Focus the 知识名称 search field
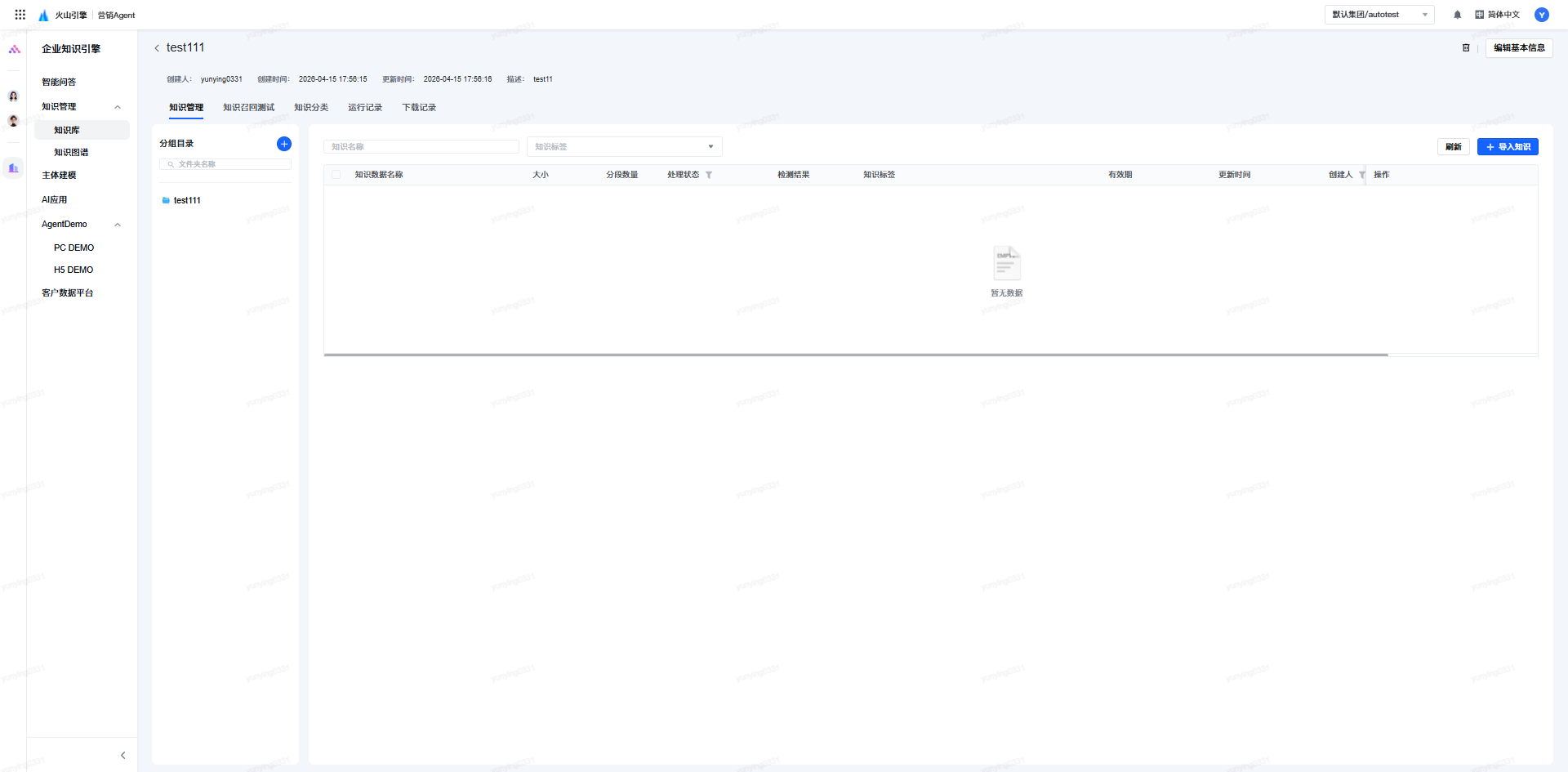The image size is (1568, 772). click(421, 147)
